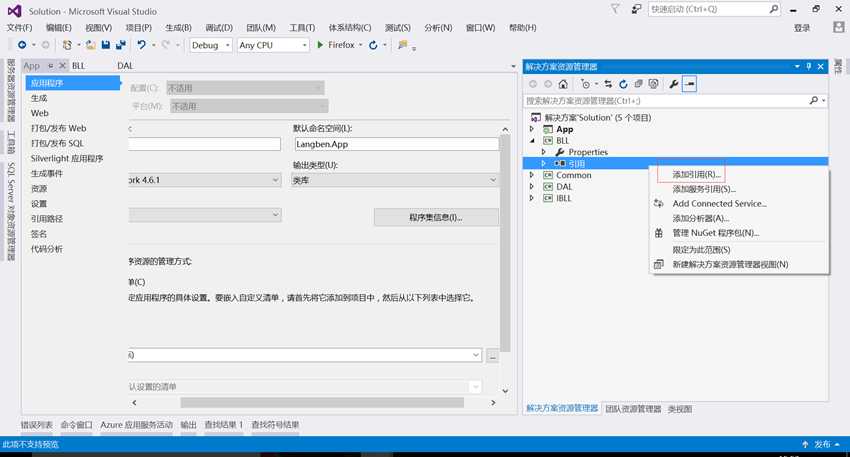
Task: Click Show All Files icon in Solution Explorer
Action: click(x=654, y=84)
